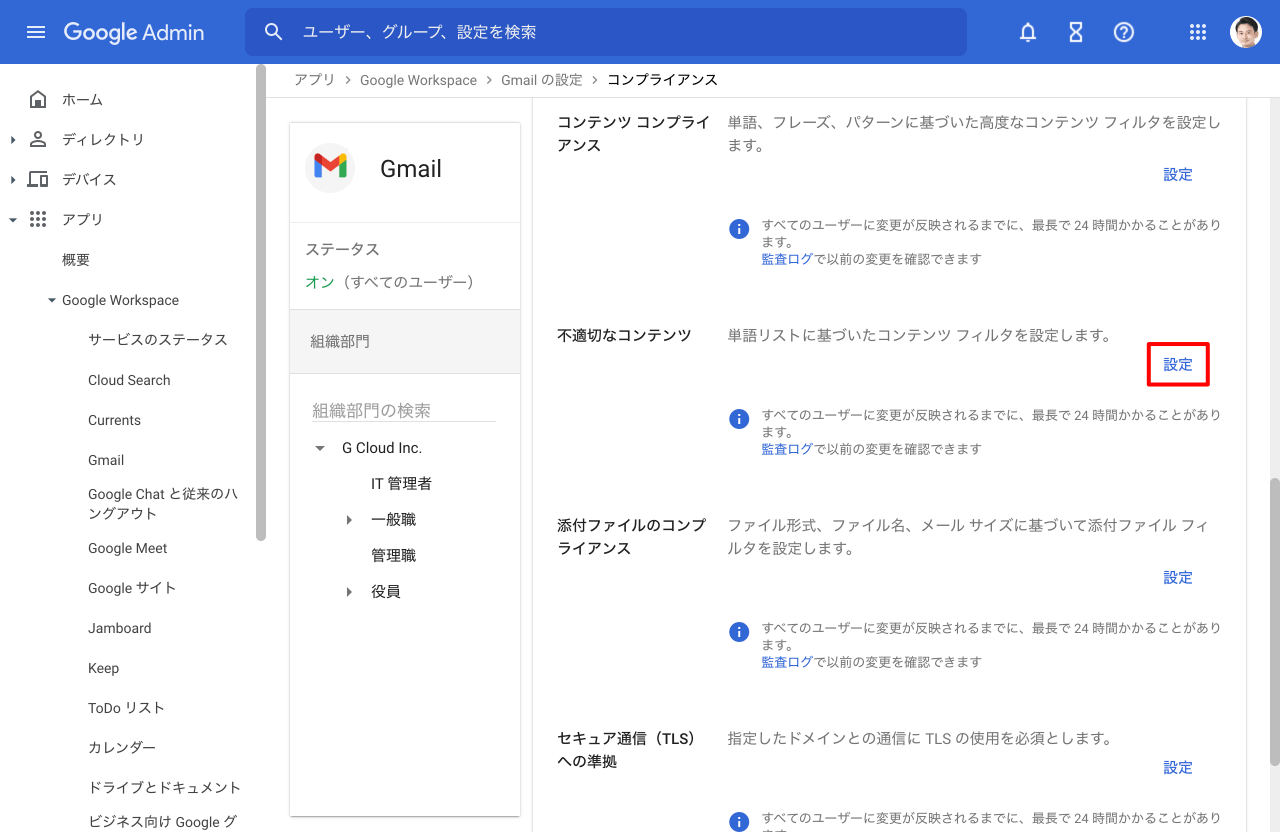Open 監査ログ link under 不適切なコンテンツ

pos(787,449)
